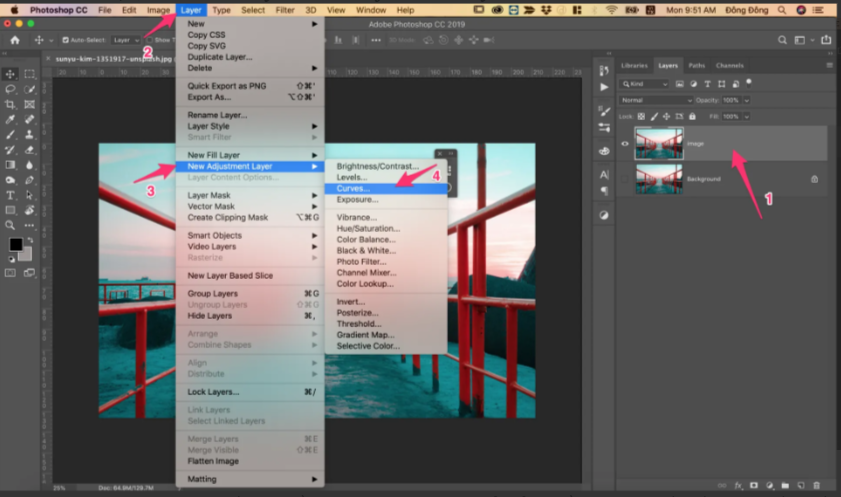Select the Crop tool
Screen dimensions: 841x497
11,104
